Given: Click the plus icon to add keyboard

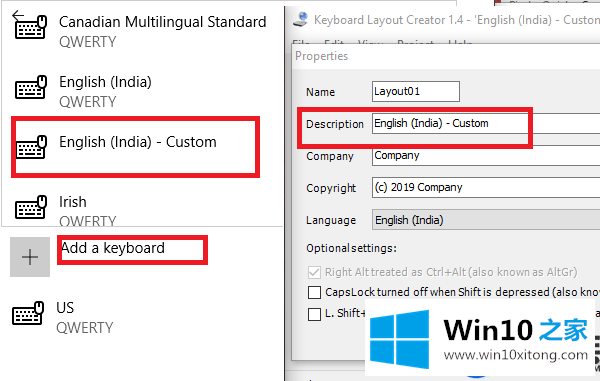Looking at the screenshot, I should pos(30,257).
